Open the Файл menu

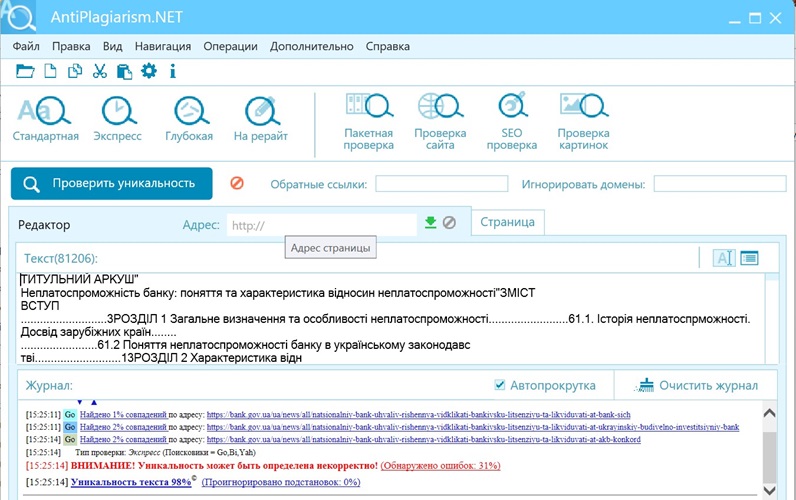[x=26, y=46]
